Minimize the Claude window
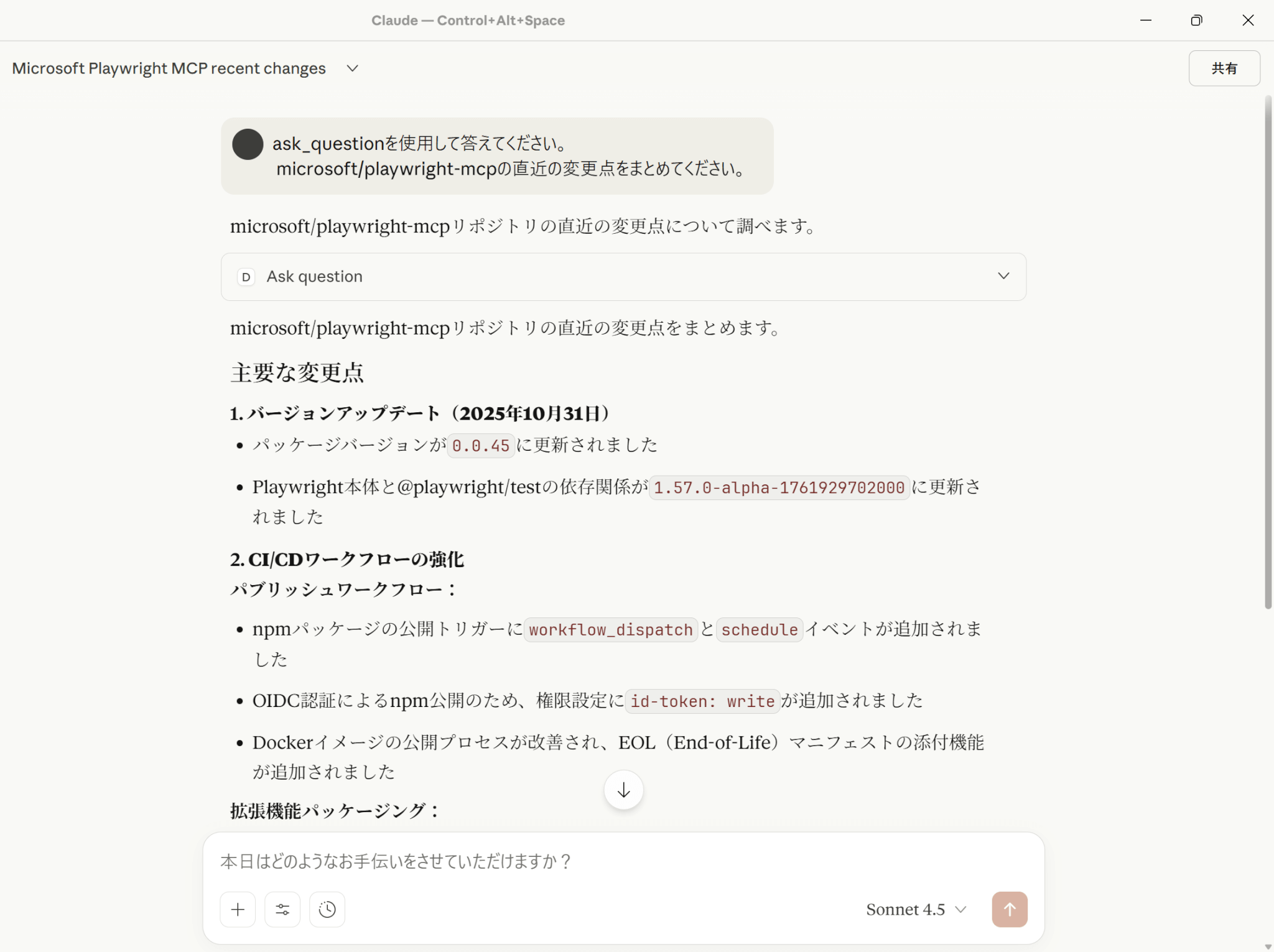Viewport: 1274px width, 952px height. click(1146, 21)
